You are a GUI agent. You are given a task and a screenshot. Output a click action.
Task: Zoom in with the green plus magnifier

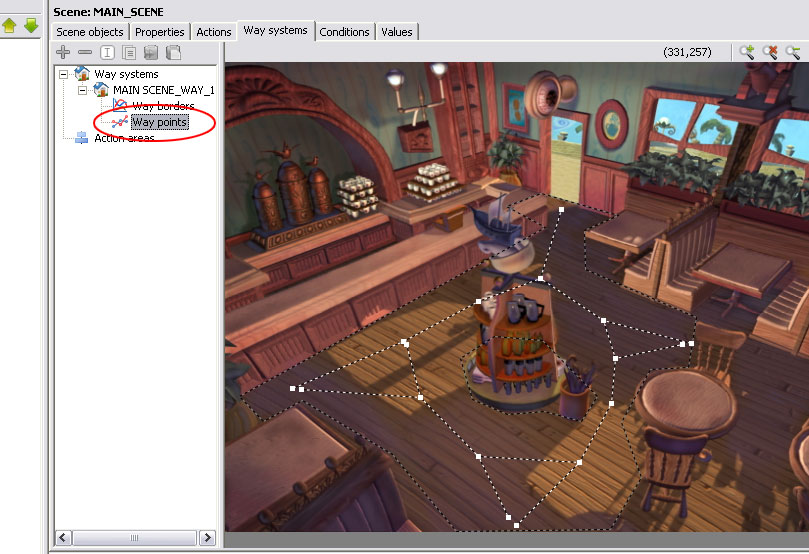tap(747, 52)
